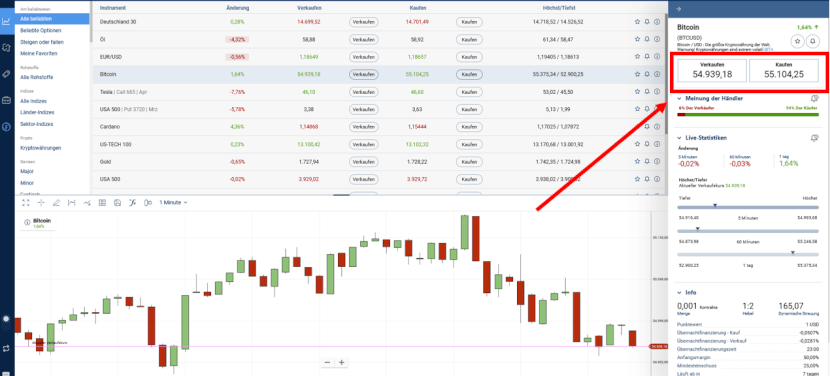This screenshot has height=376, width=830.
Task: Click large Kaufen 55.104,25 box
Action: coord(783,70)
